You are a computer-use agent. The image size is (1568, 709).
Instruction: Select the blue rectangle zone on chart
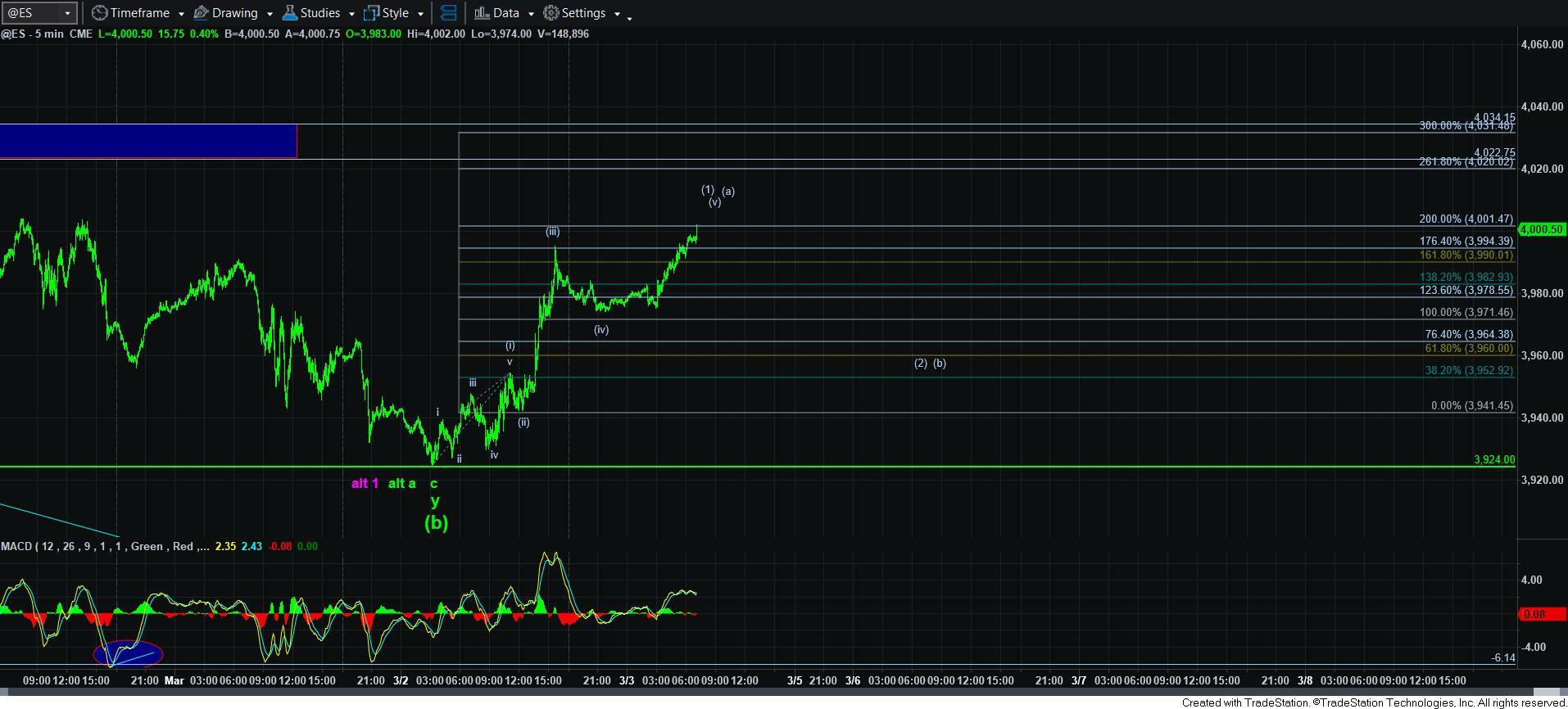coord(148,141)
